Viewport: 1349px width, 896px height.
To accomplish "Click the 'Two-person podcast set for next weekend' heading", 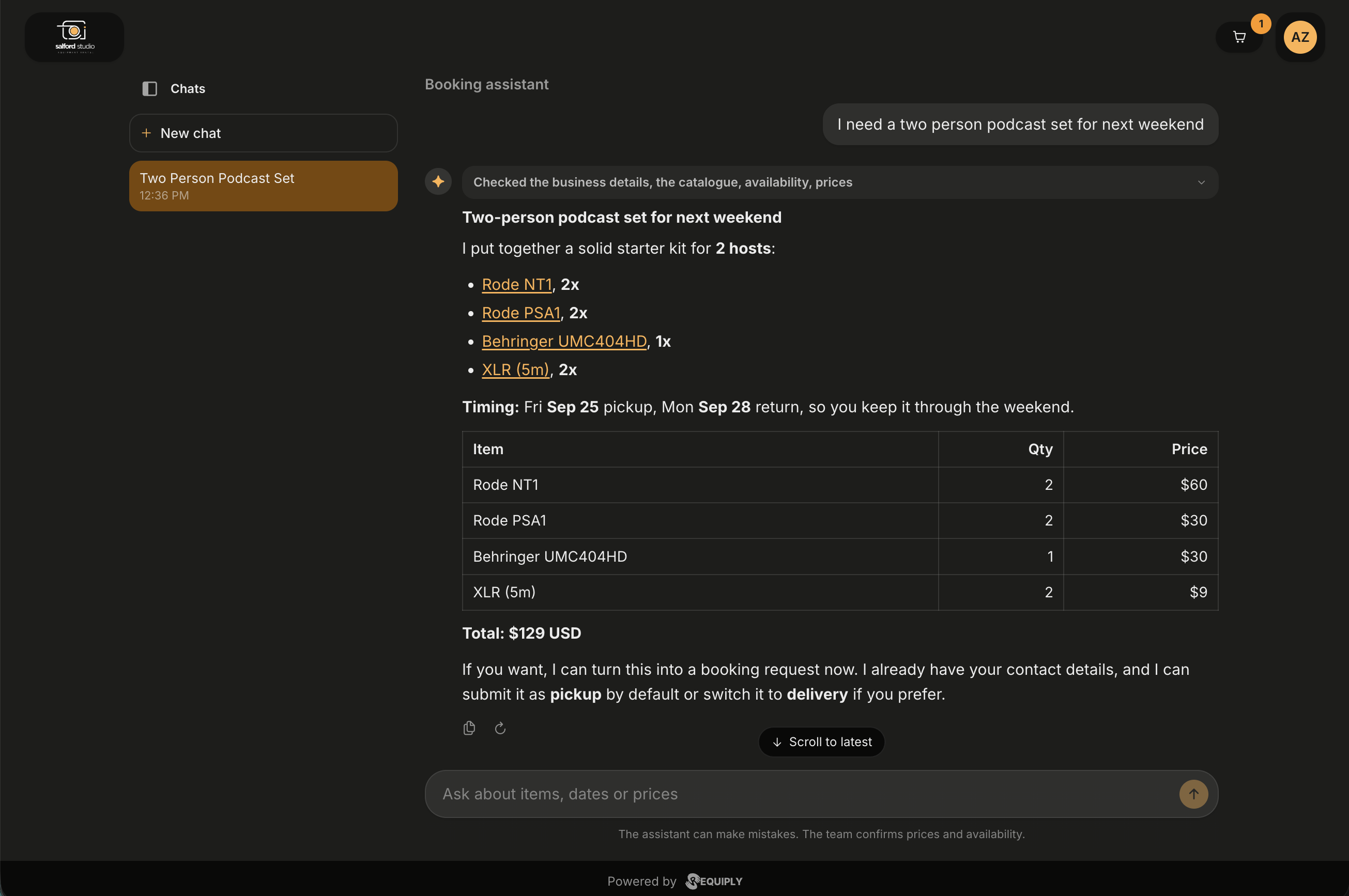I will (x=621, y=217).
